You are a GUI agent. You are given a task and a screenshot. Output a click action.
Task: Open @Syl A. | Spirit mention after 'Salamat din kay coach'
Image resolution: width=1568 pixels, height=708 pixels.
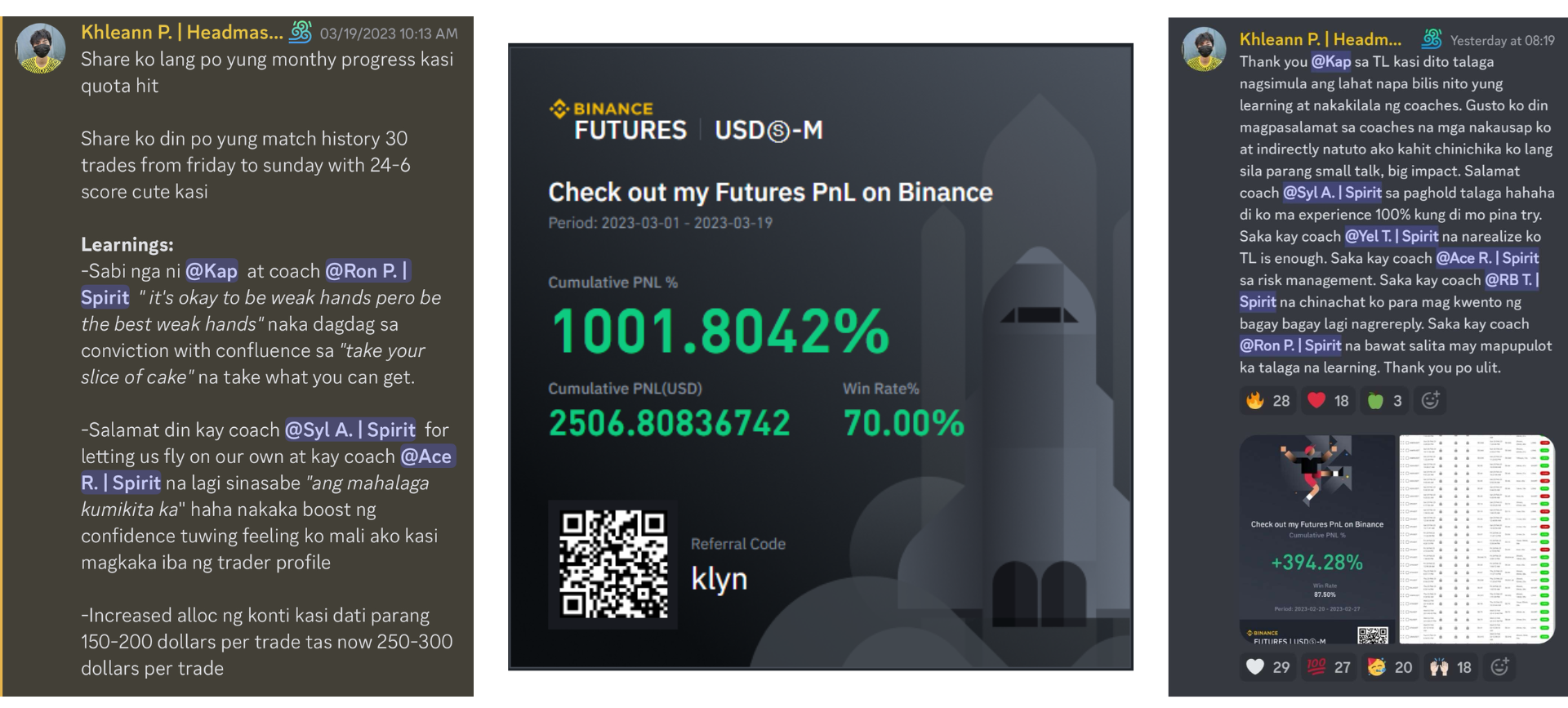(350, 430)
